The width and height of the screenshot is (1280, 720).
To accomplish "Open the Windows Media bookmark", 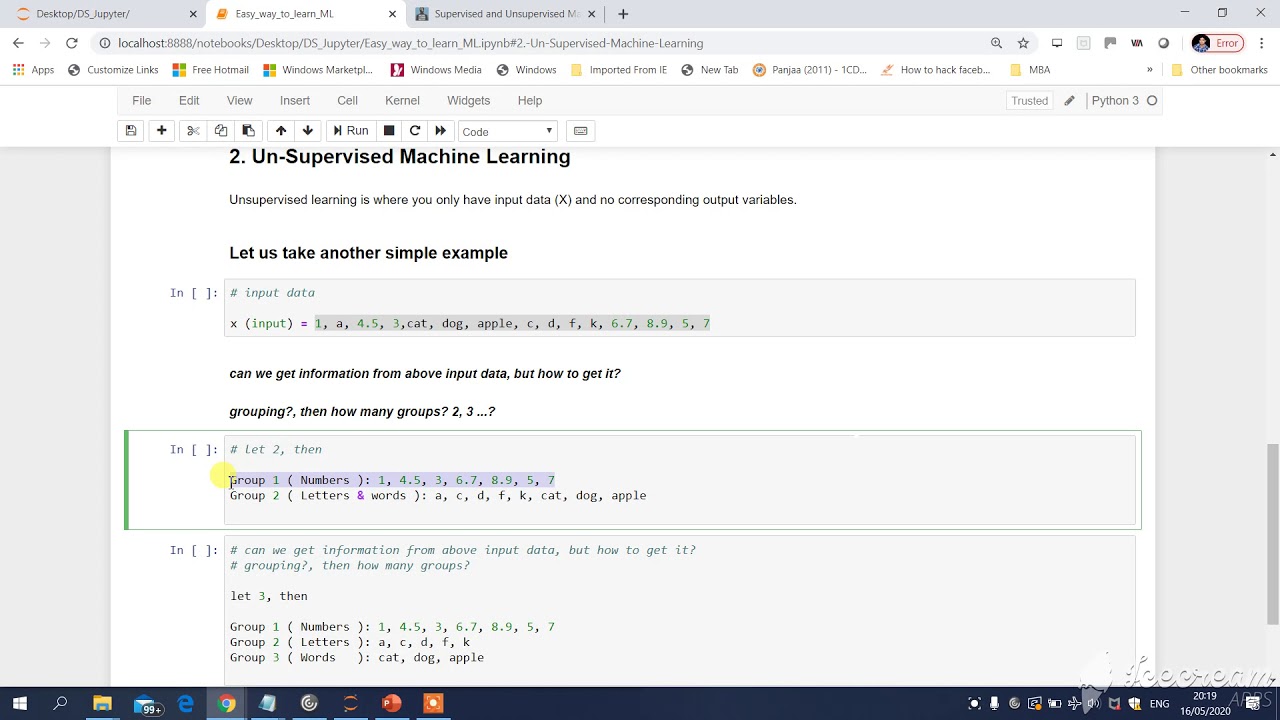I will click(x=436, y=70).
